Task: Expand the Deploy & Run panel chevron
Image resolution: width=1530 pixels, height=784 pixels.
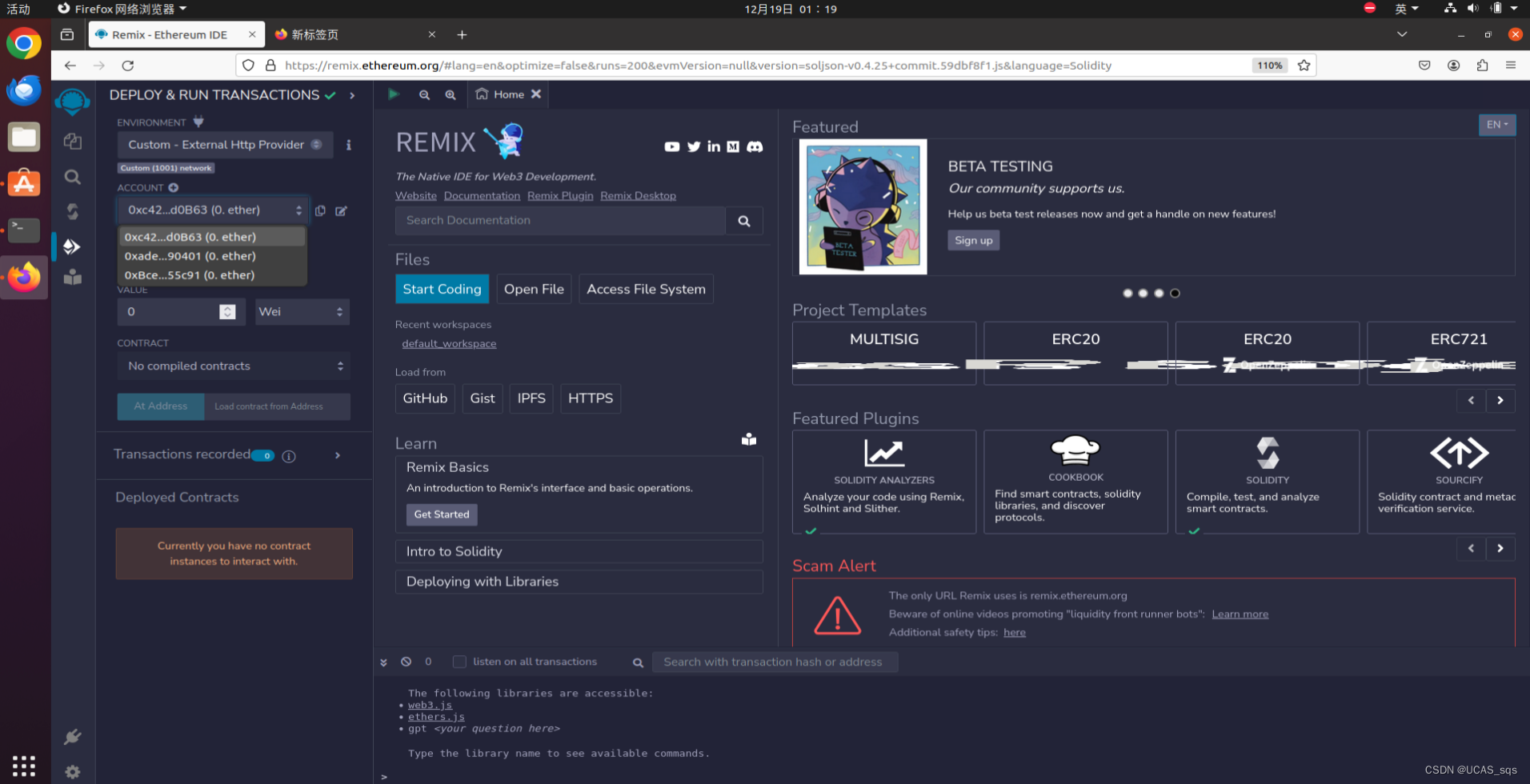Action: pos(352,95)
